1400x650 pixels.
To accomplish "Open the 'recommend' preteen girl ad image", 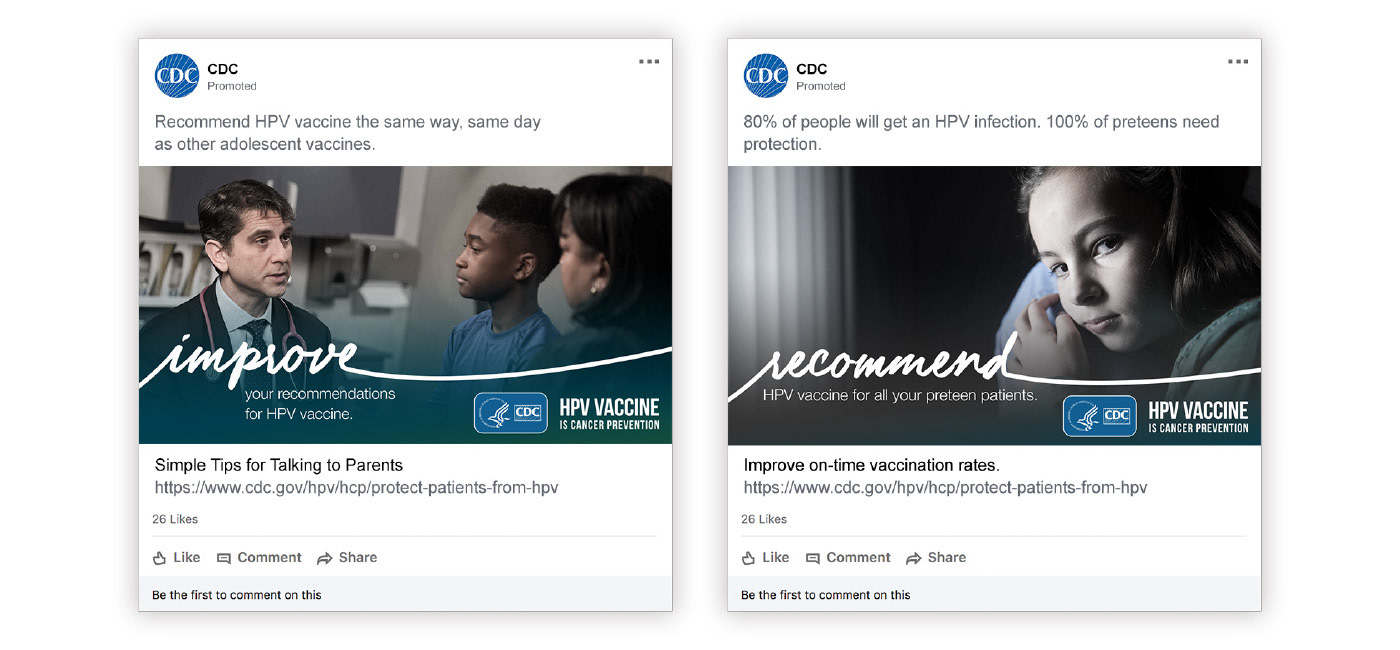I will tap(994, 305).
